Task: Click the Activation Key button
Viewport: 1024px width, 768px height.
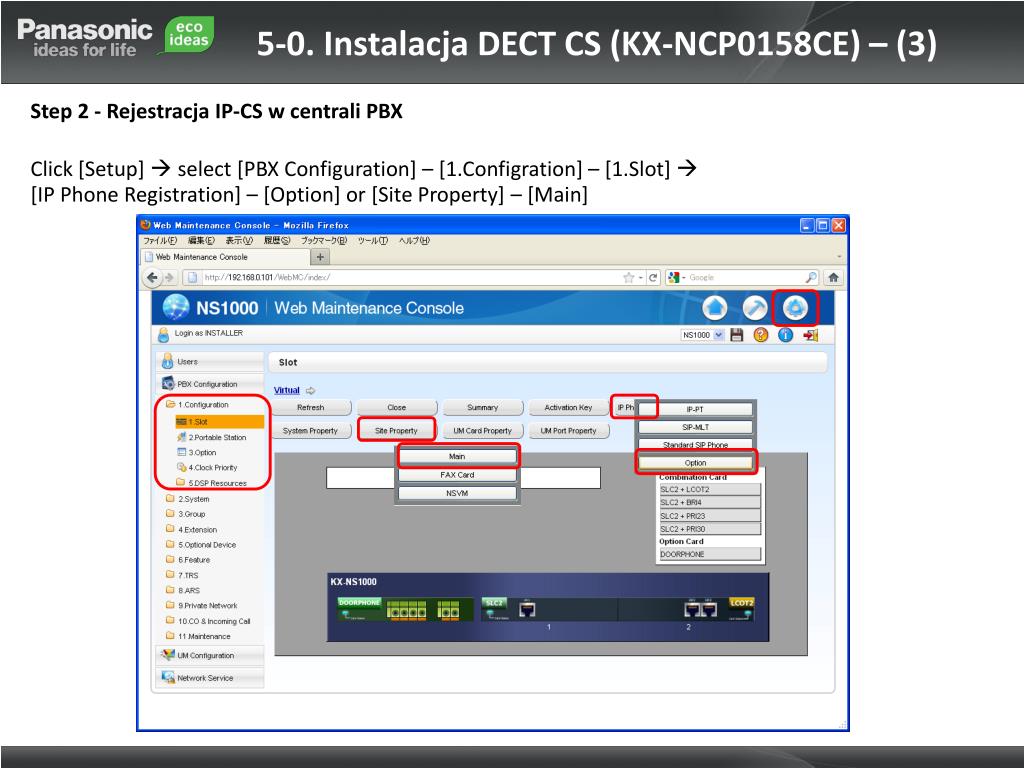Action: click(x=568, y=408)
